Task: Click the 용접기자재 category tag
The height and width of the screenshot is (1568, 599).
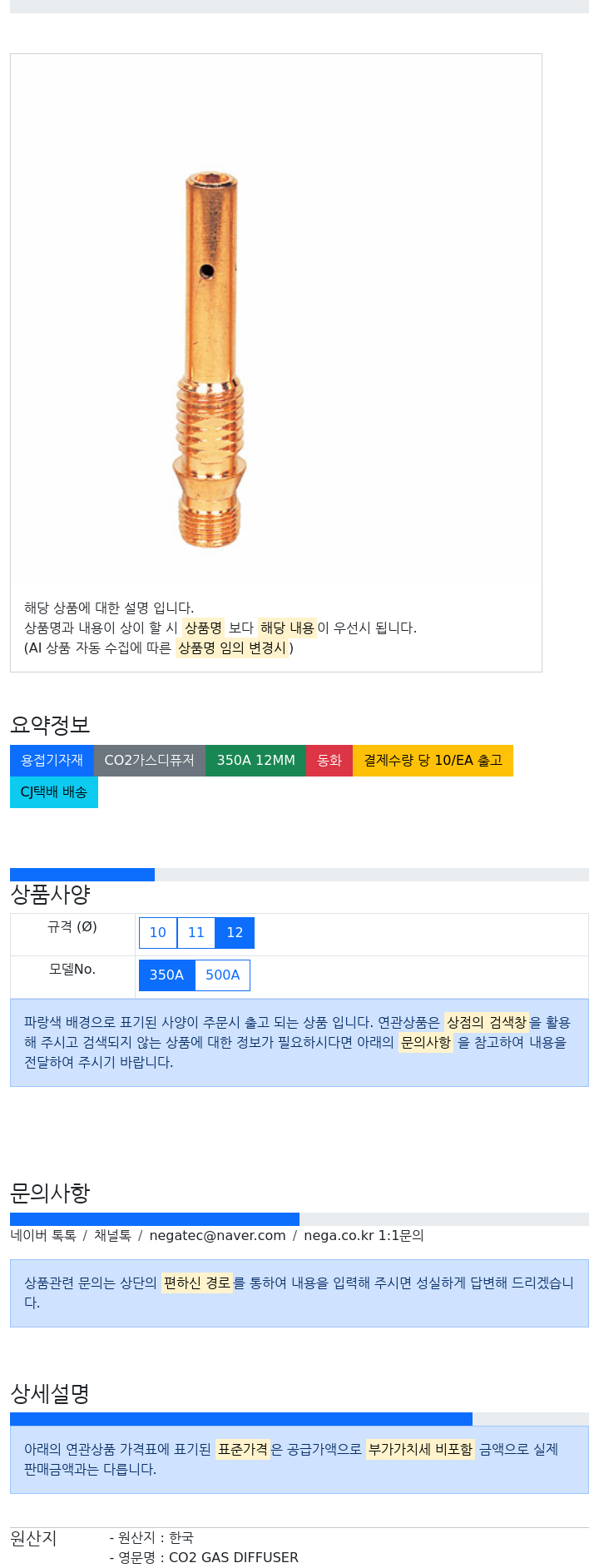Action: tap(52, 761)
